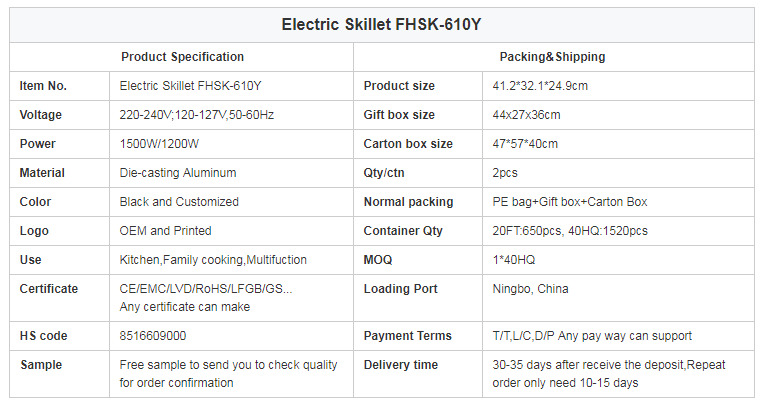761x402 pixels.
Task: Select the Packing&Shipping header
Action: click(552, 57)
